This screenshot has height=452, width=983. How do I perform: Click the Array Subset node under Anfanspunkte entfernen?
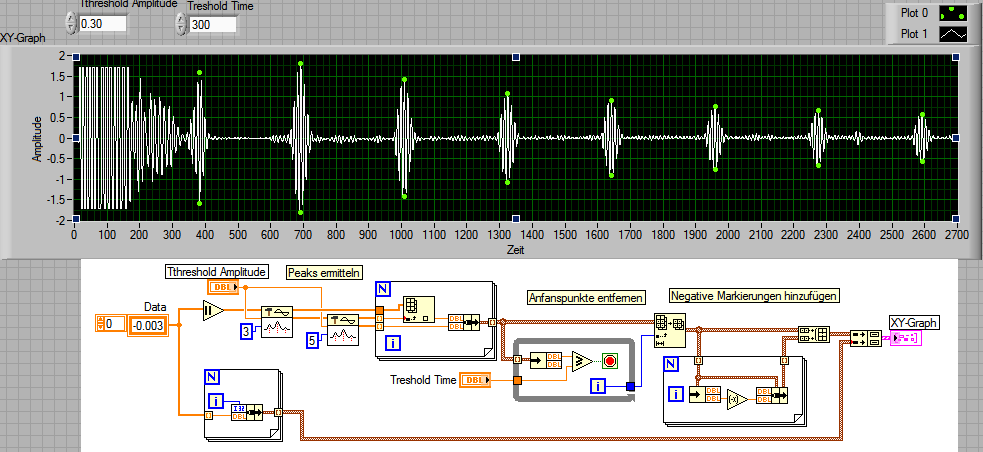[670, 330]
